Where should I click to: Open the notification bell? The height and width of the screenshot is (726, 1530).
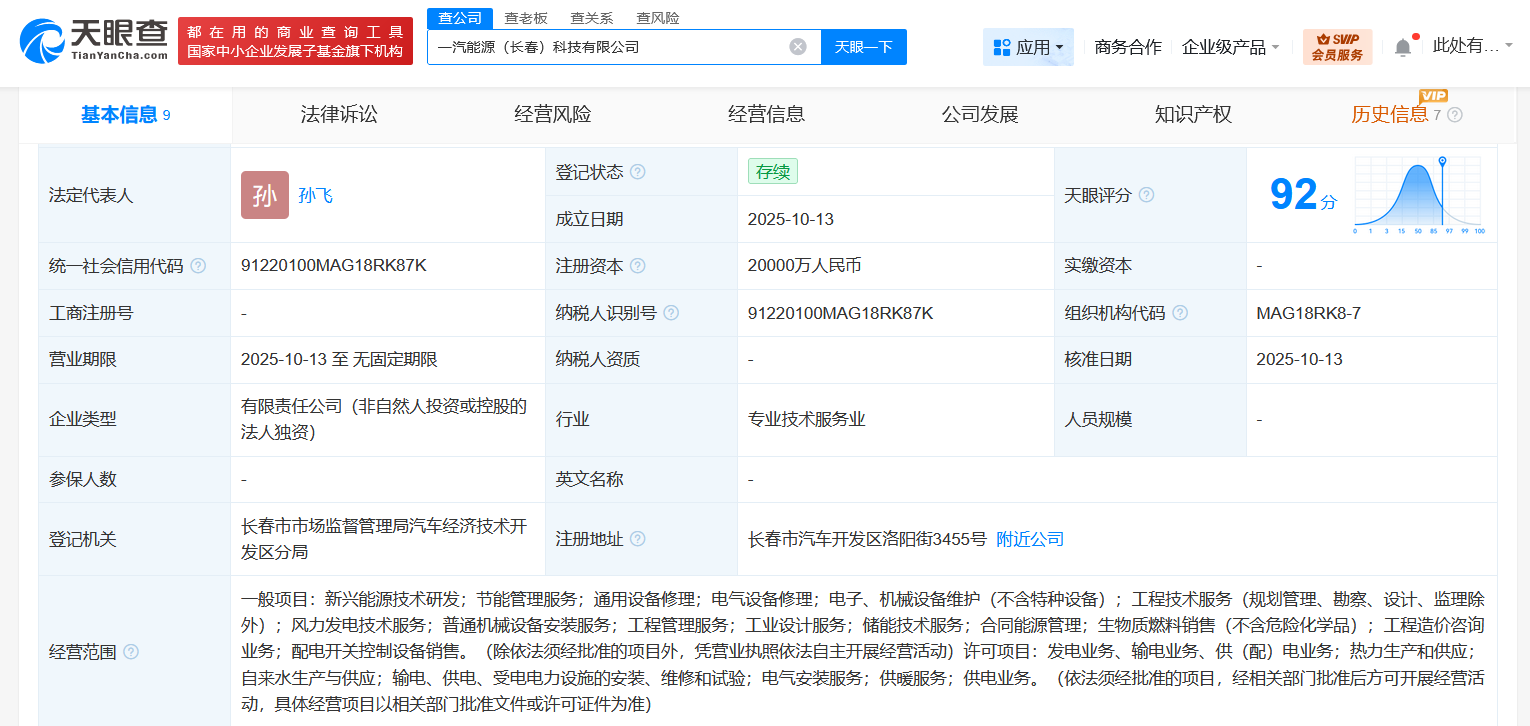[x=1402, y=46]
